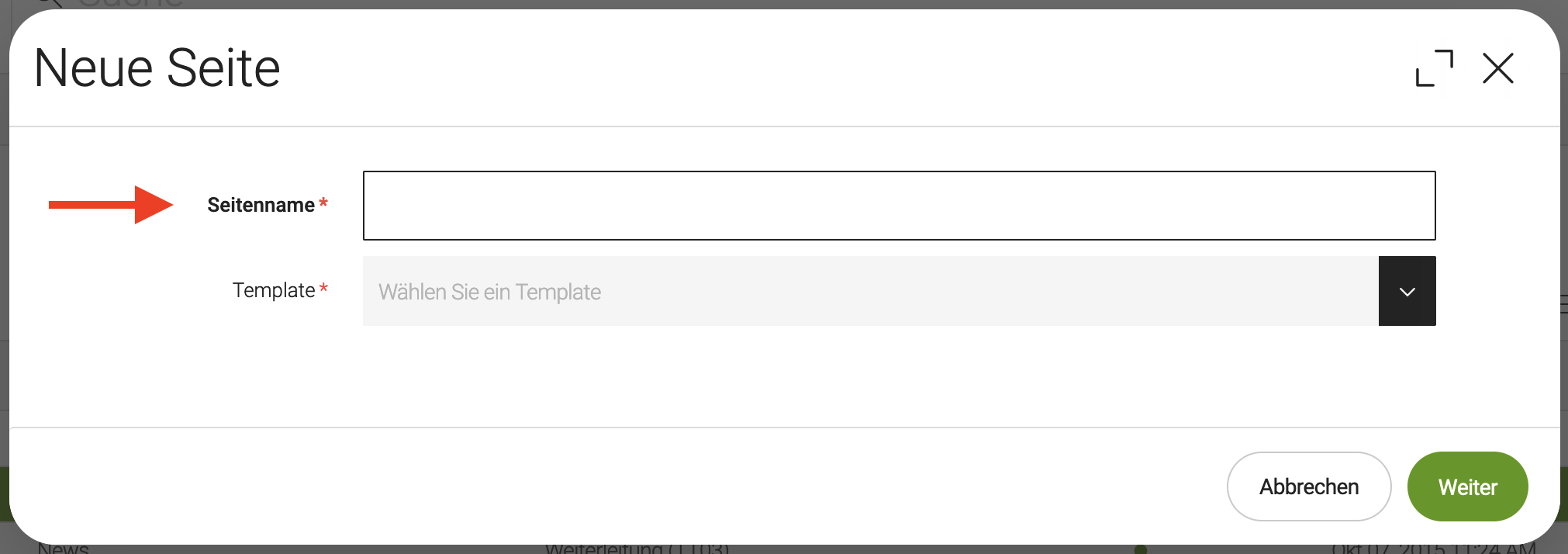Click into the Seitenname text field
The image size is (1568, 554).
[x=899, y=206]
